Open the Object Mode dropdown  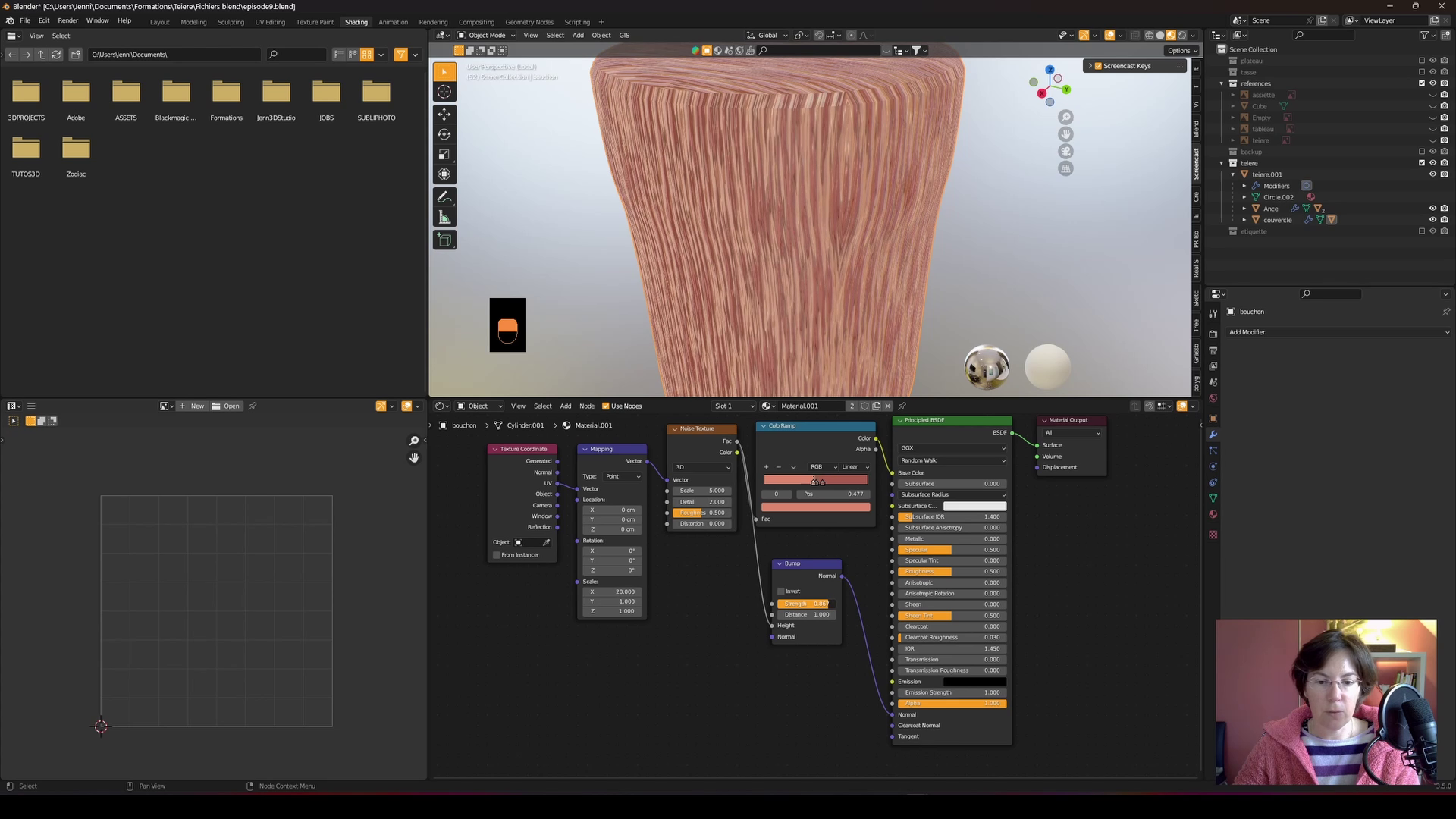[487, 36]
